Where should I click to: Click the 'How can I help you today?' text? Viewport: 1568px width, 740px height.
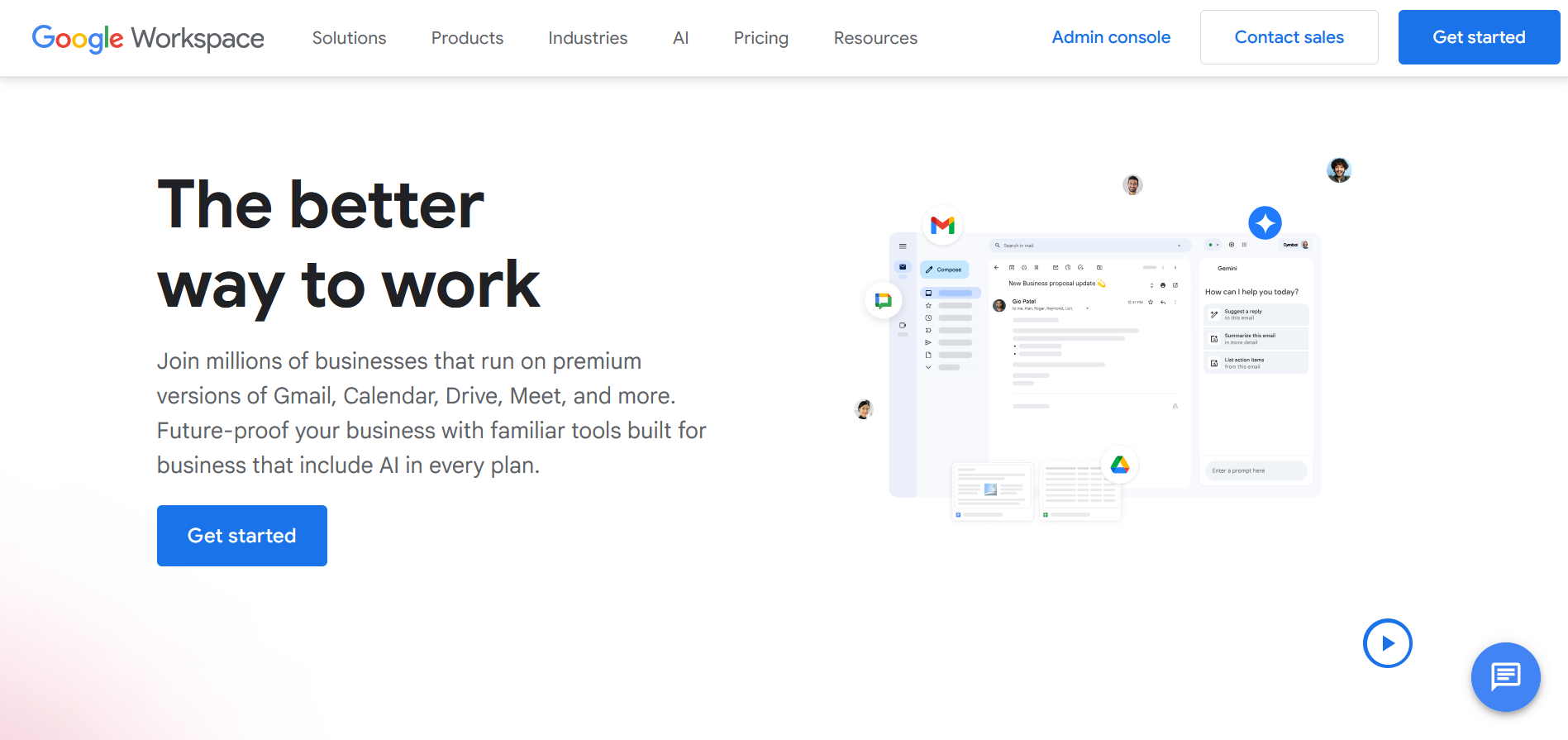[1251, 292]
